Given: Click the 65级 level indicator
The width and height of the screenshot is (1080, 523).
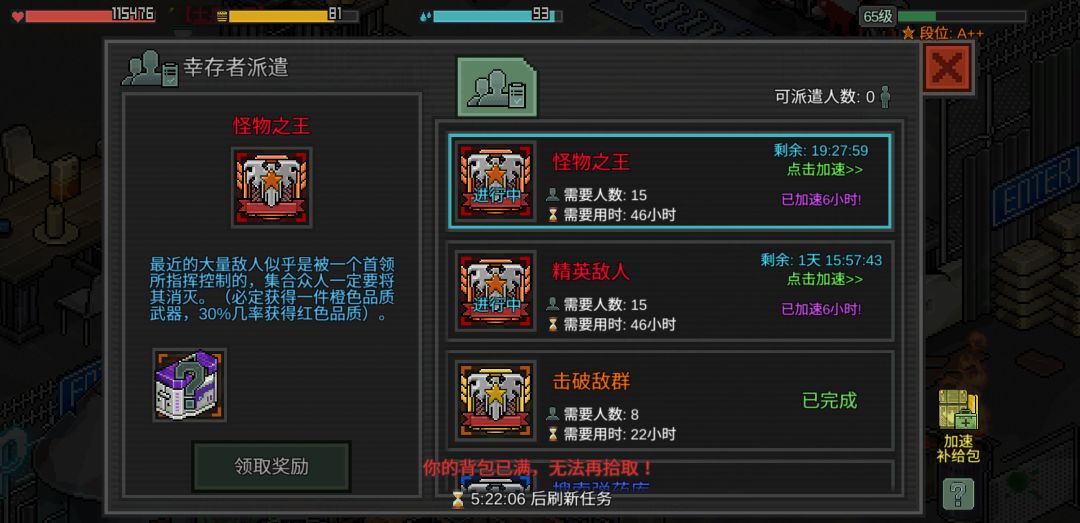Looking at the screenshot, I should coord(878,17).
